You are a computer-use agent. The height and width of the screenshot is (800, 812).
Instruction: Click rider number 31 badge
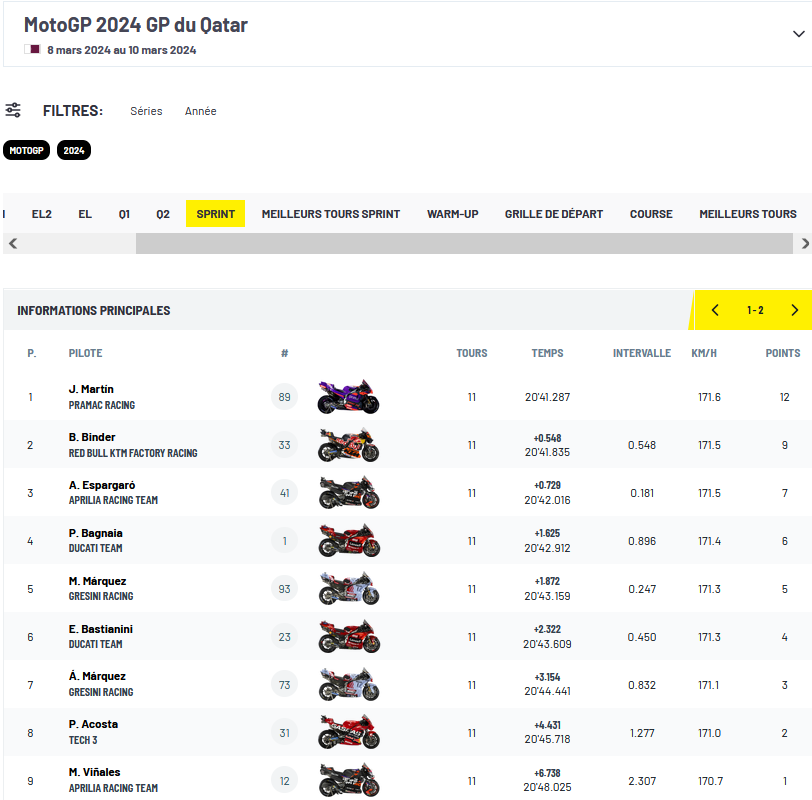click(284, 733)
